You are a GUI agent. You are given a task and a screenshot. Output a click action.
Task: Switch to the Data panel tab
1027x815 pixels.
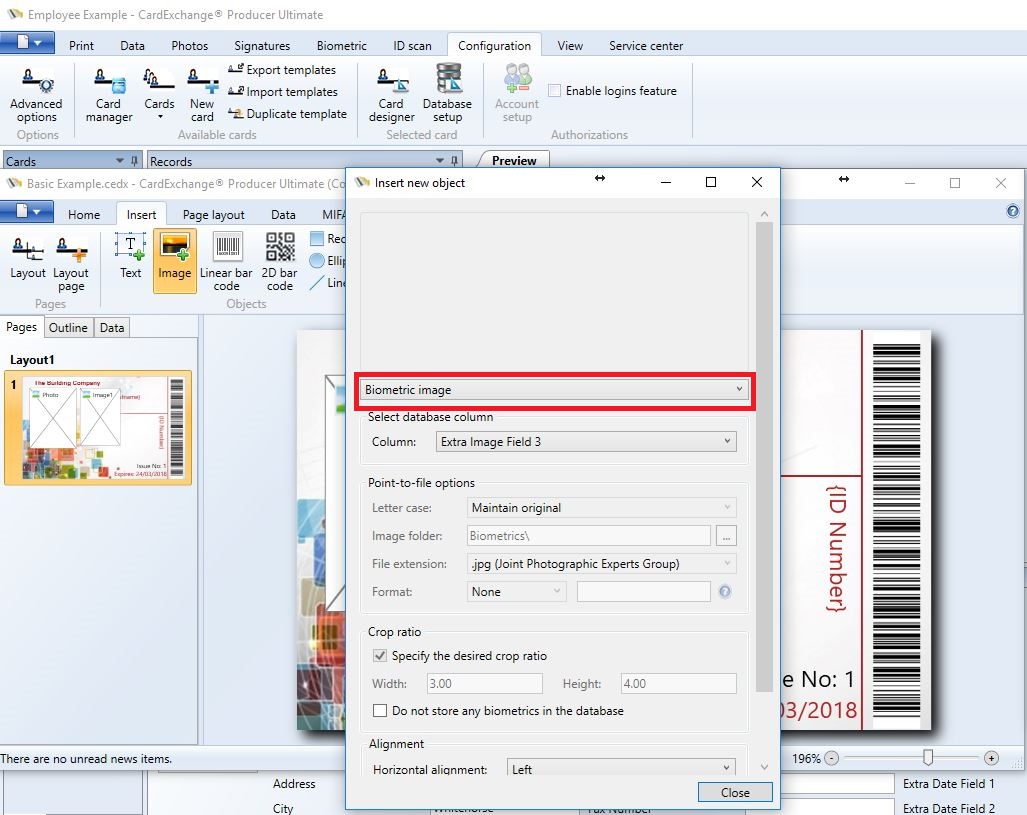click(112, 328)
